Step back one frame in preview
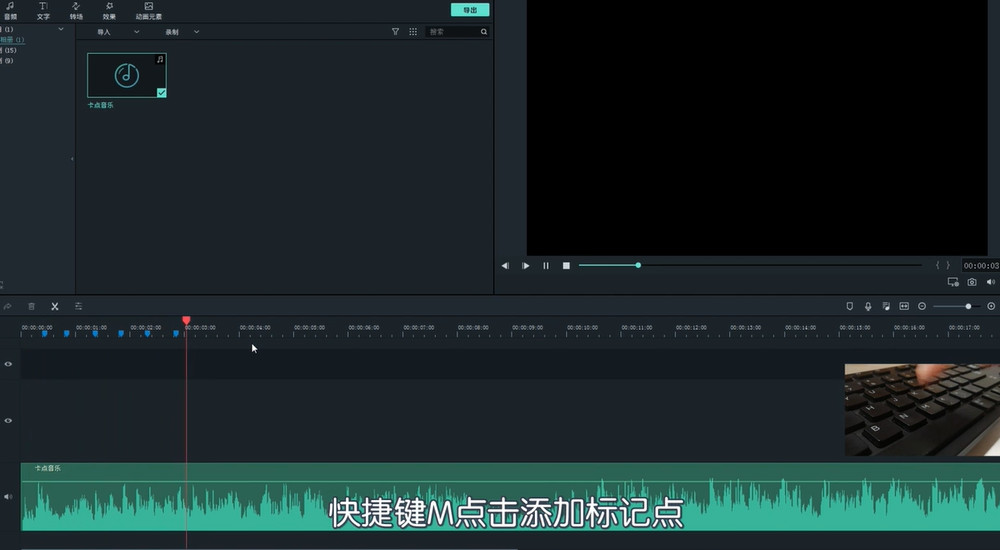The image size is (1000, 550). tap(505, 265)
